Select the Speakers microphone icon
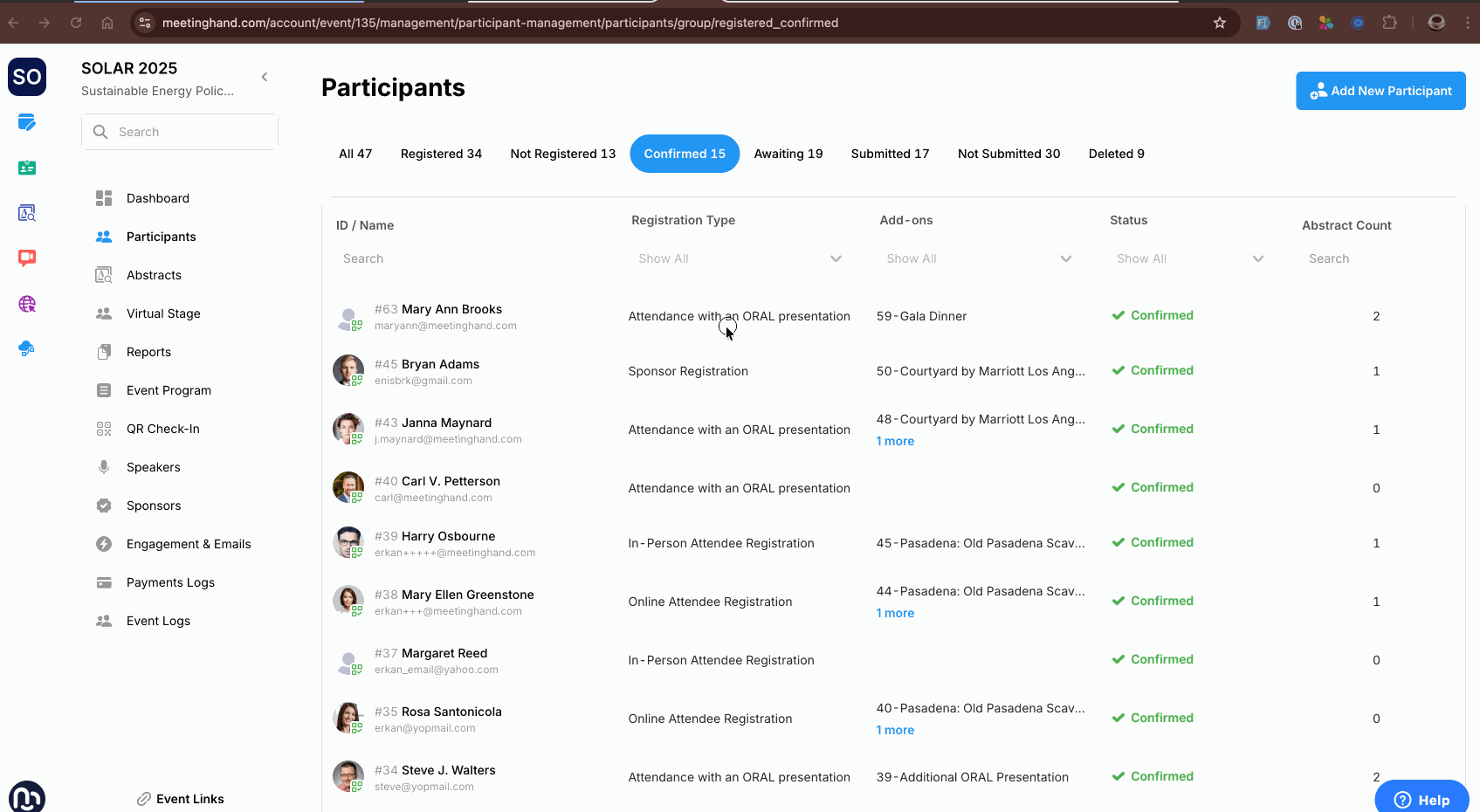 click(x=104, y=467)
